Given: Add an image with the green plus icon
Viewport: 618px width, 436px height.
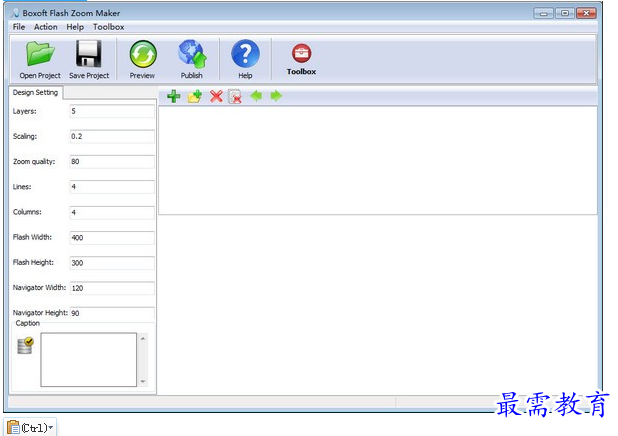Looking at the screenshot, I should [x=174, y=96].
